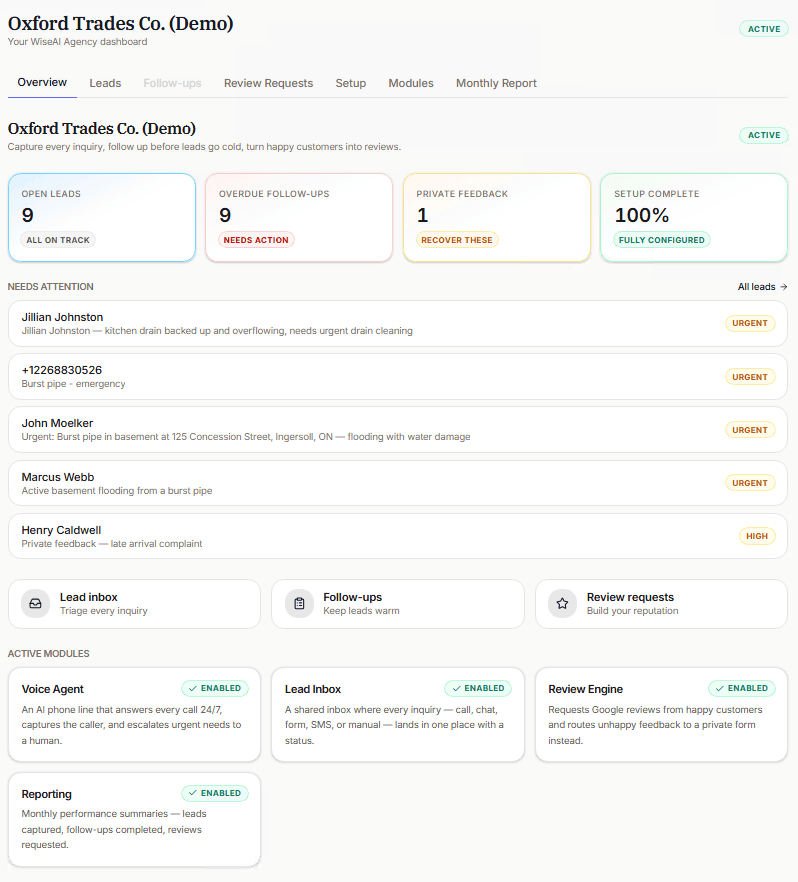Select the Voice Agent enabled checkmark
This screenshot has height=882, width=798.
pyautogui.click(x=193, y=688)
